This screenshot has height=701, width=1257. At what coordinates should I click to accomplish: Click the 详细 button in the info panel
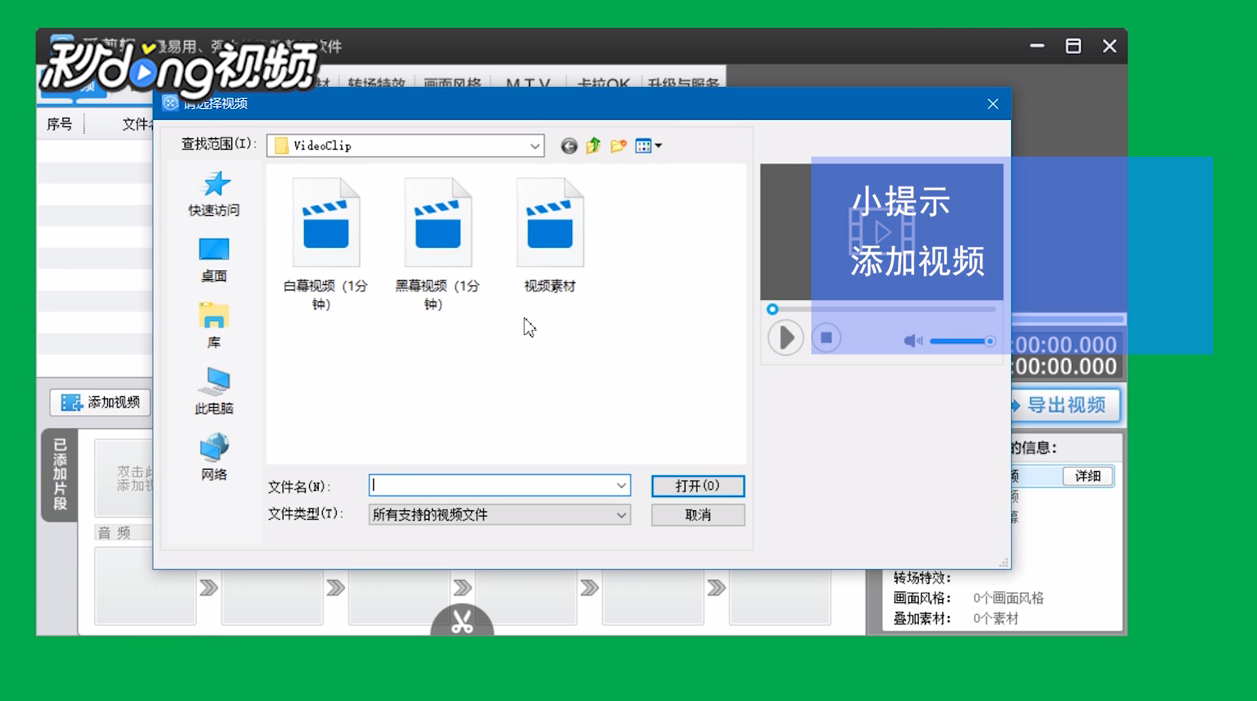[1088, 476]
